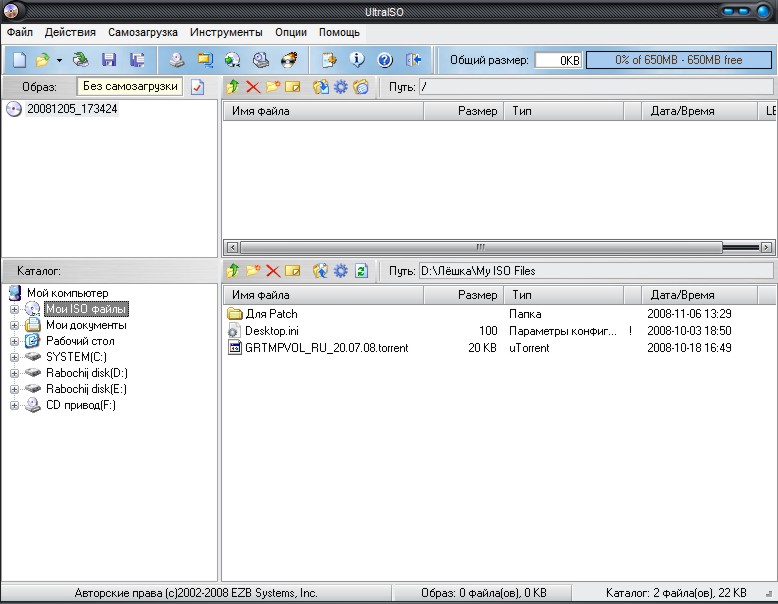Click the Mount to virtual drive icon
Image resolution: width=778 pixels, height=604 pixels.
[x=260, y=60]
